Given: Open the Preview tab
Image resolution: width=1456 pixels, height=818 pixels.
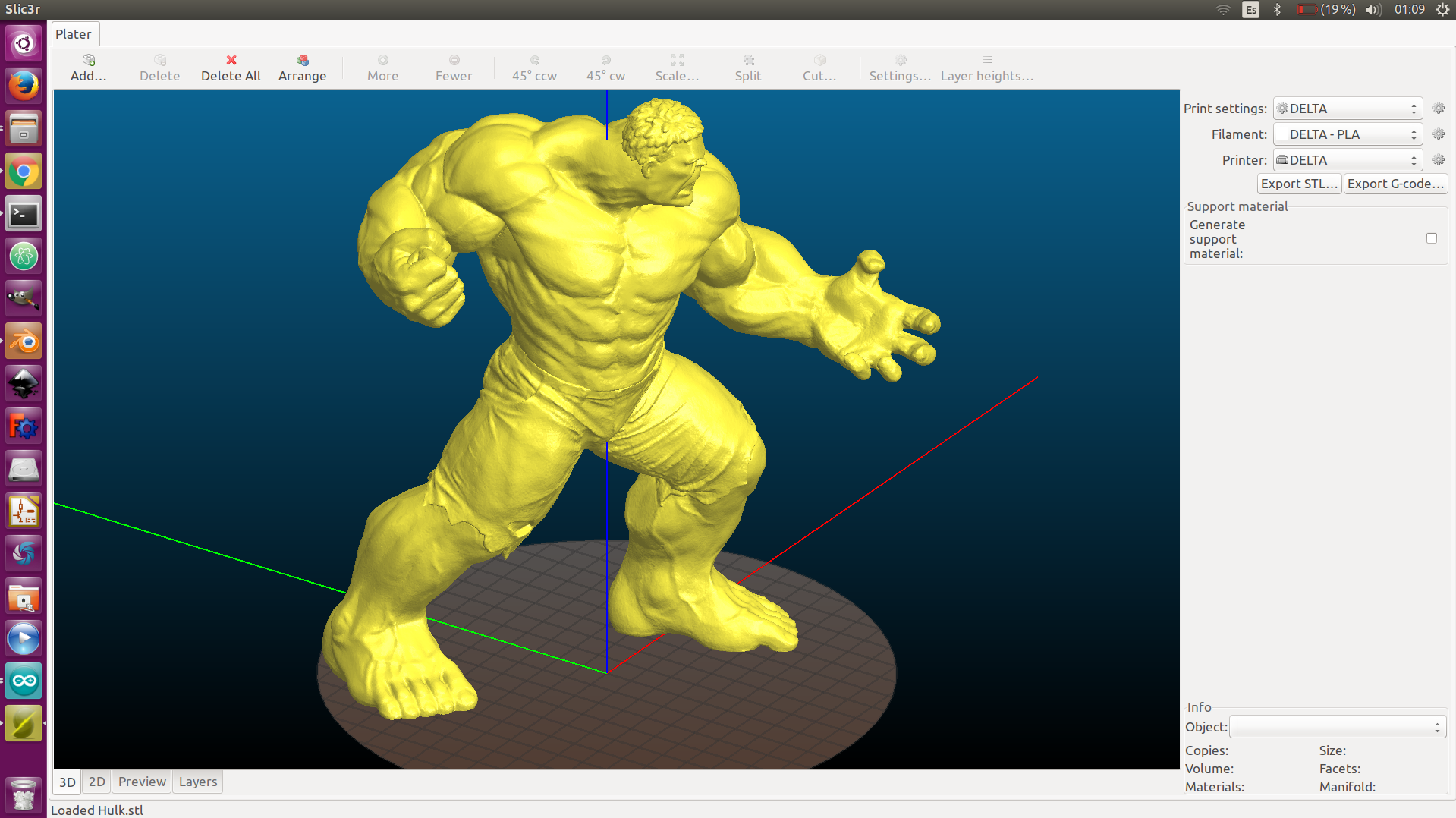Looking at the screenshot, I should (142, 782).
